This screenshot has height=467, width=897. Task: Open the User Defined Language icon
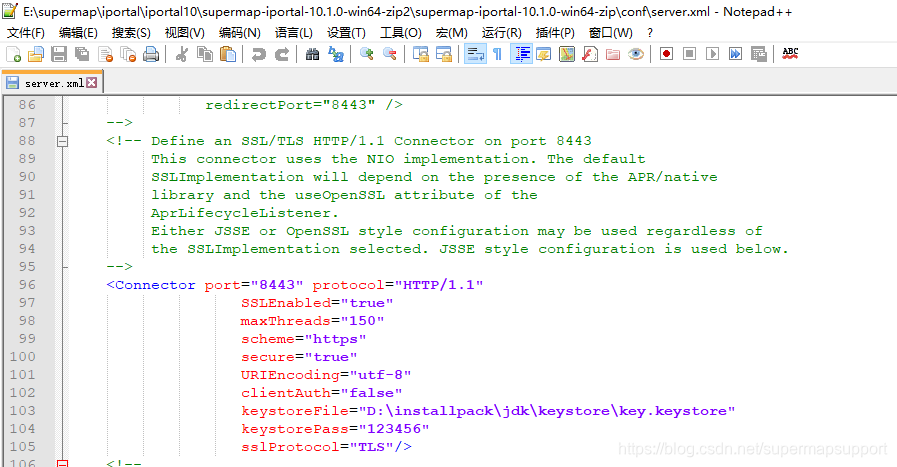pyautogui.click(x=544, y=54)
